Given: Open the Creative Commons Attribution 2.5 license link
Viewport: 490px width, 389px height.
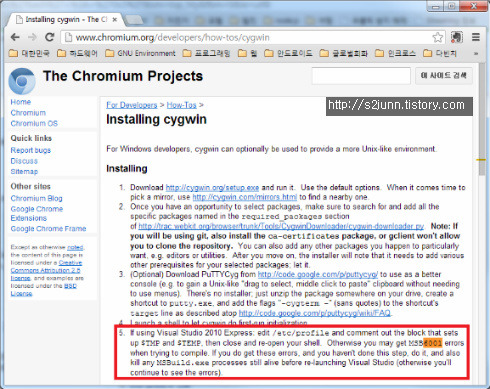Looking at the screenshot, I should tap(46, 270).
